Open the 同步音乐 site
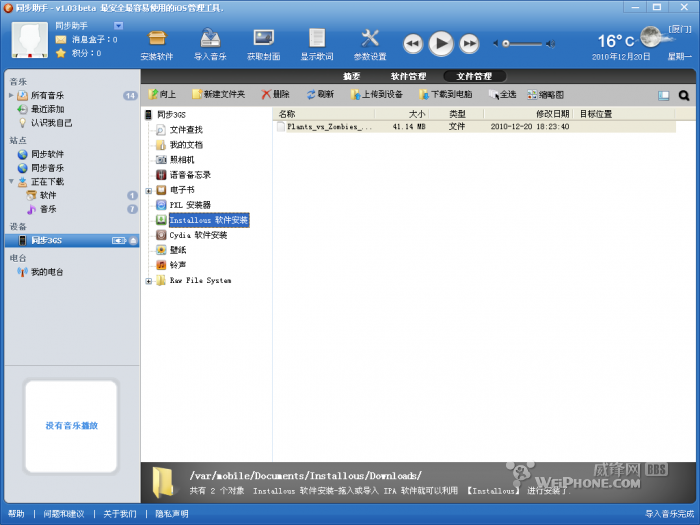This screenshot has height=525, width=700. point(47,168)
